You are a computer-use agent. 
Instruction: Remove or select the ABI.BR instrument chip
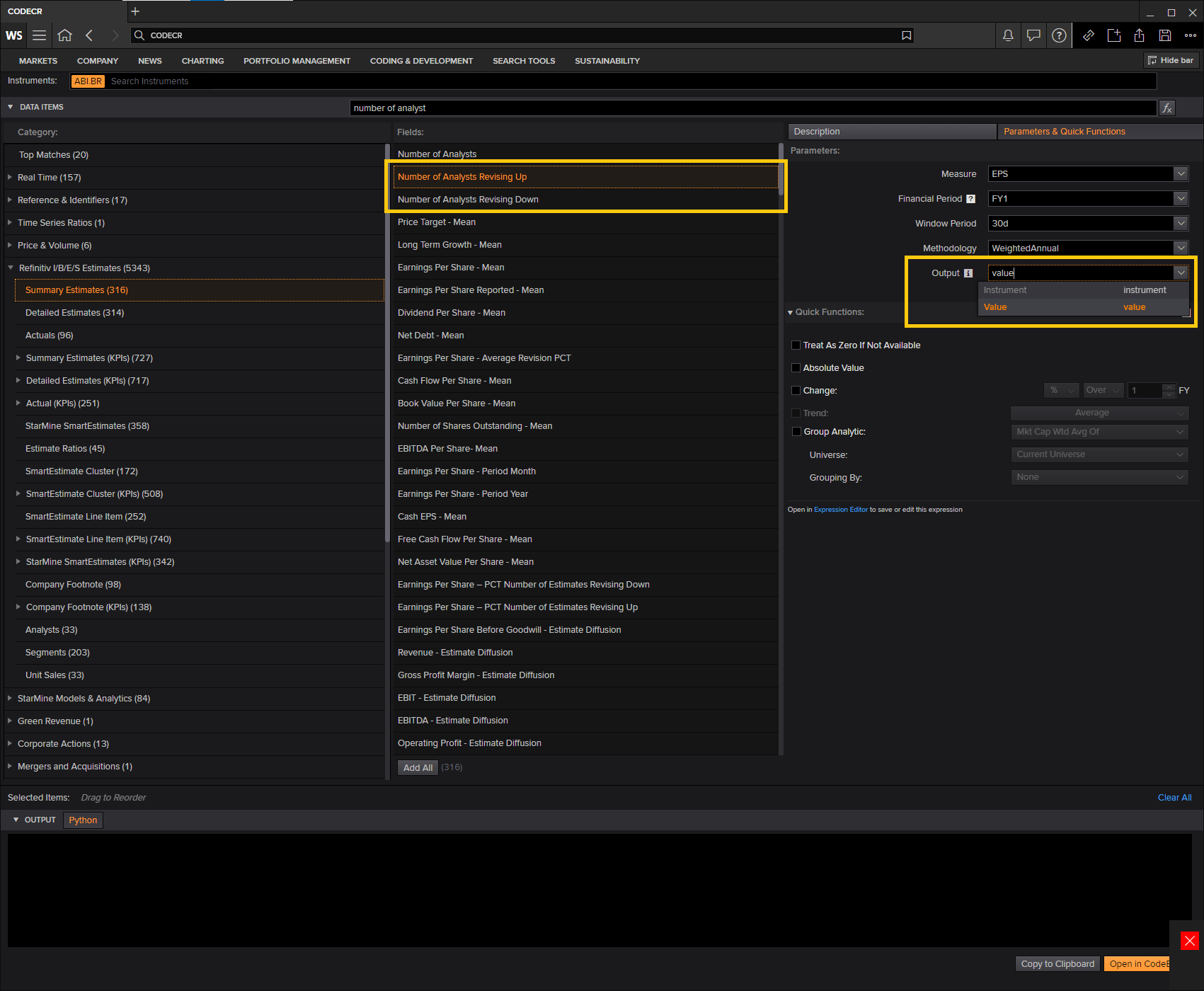pos(88,81)
